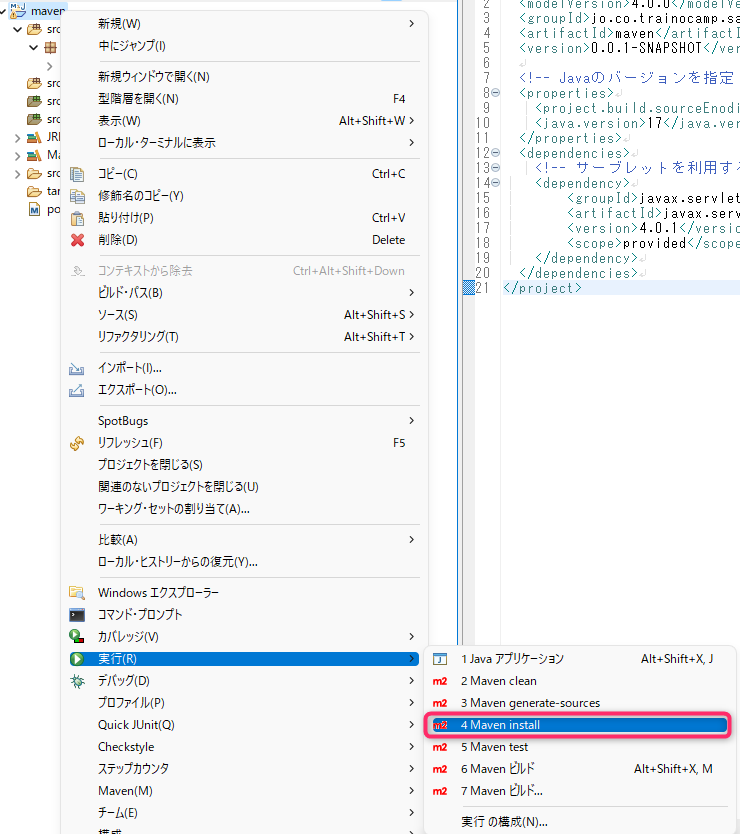Expand the JRE library node
Screen dimensions: 740x834
[18, 138]
